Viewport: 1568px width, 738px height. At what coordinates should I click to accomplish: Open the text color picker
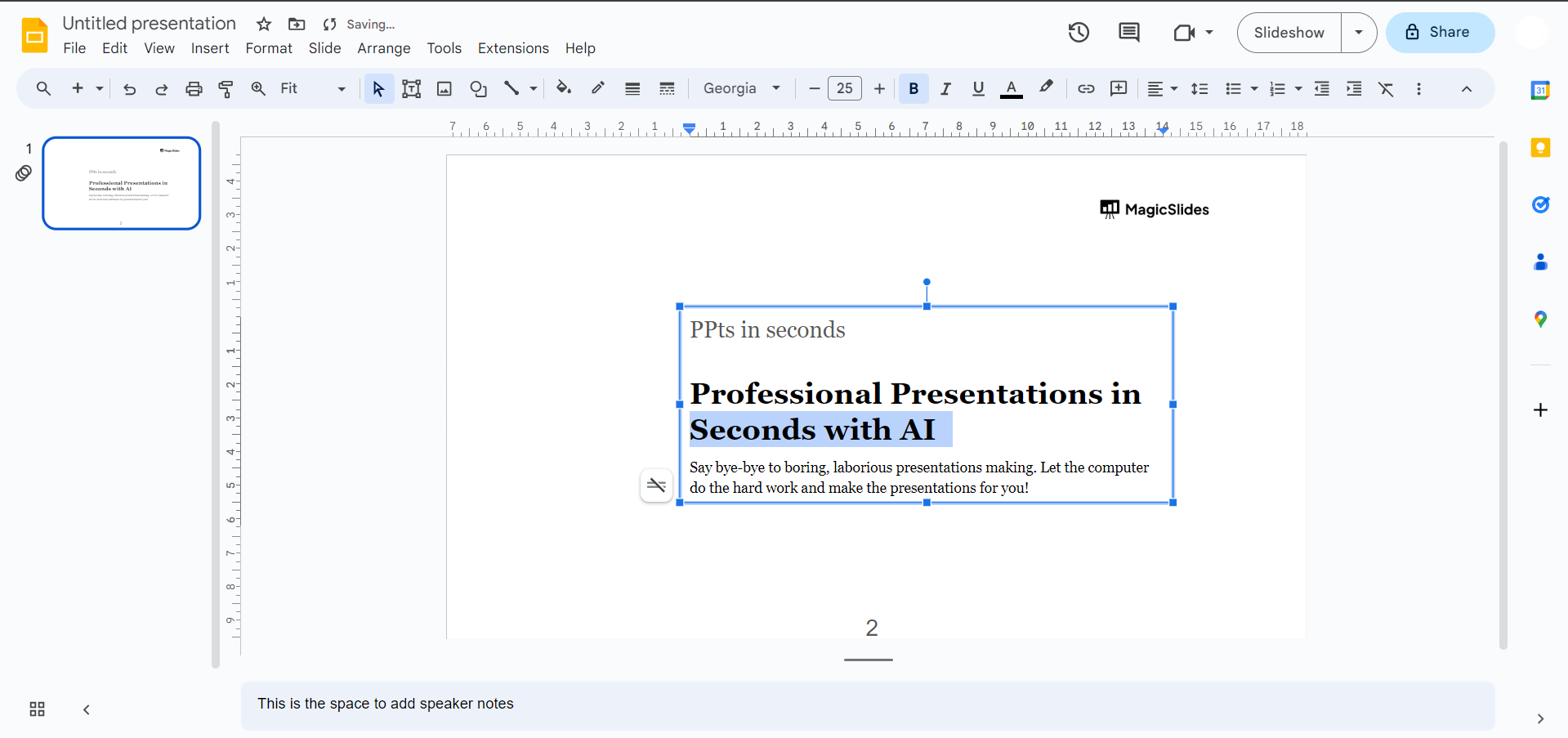pos(1011,89)
